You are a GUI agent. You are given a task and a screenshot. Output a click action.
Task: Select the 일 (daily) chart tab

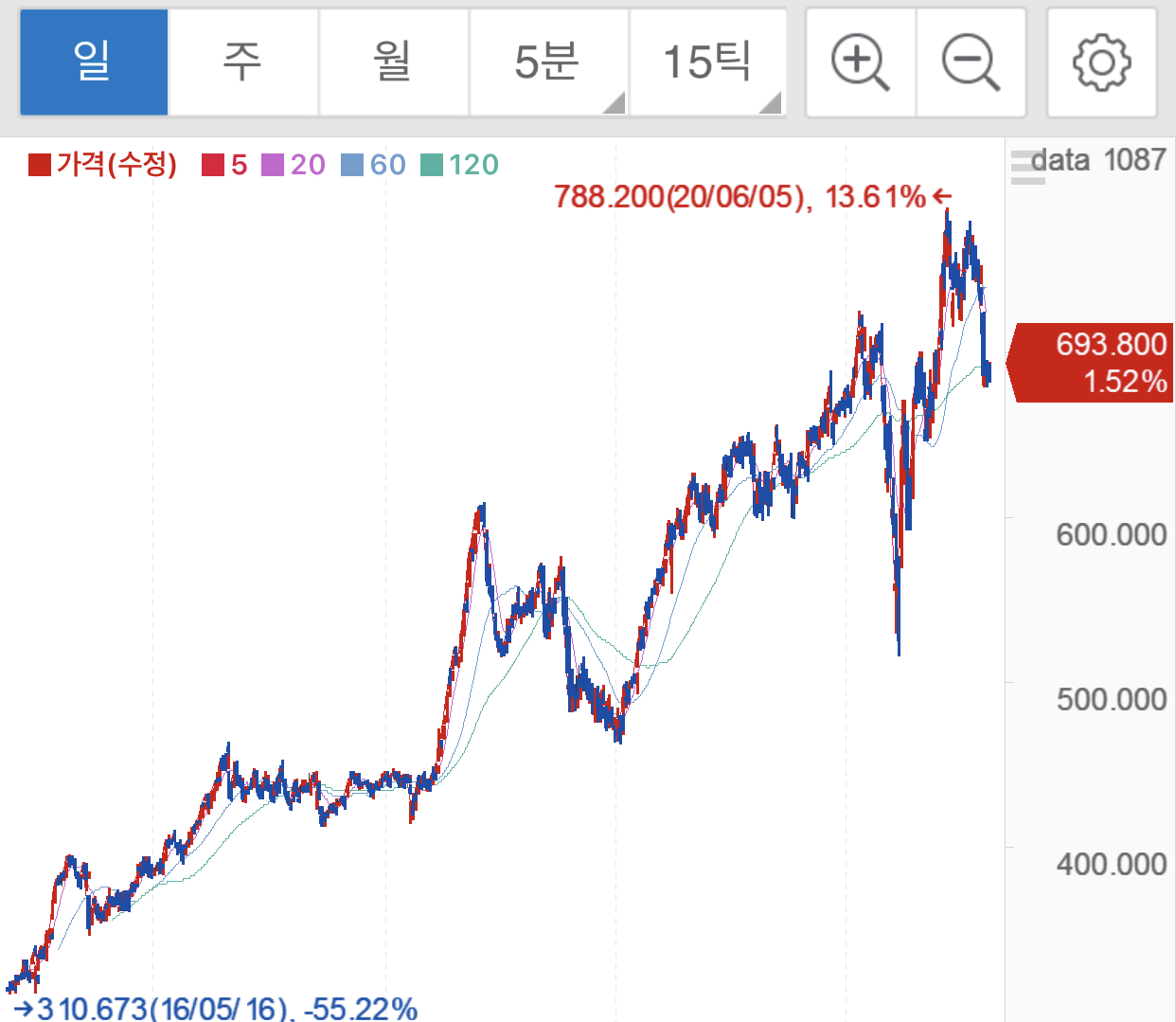click(x=94, y=63)
